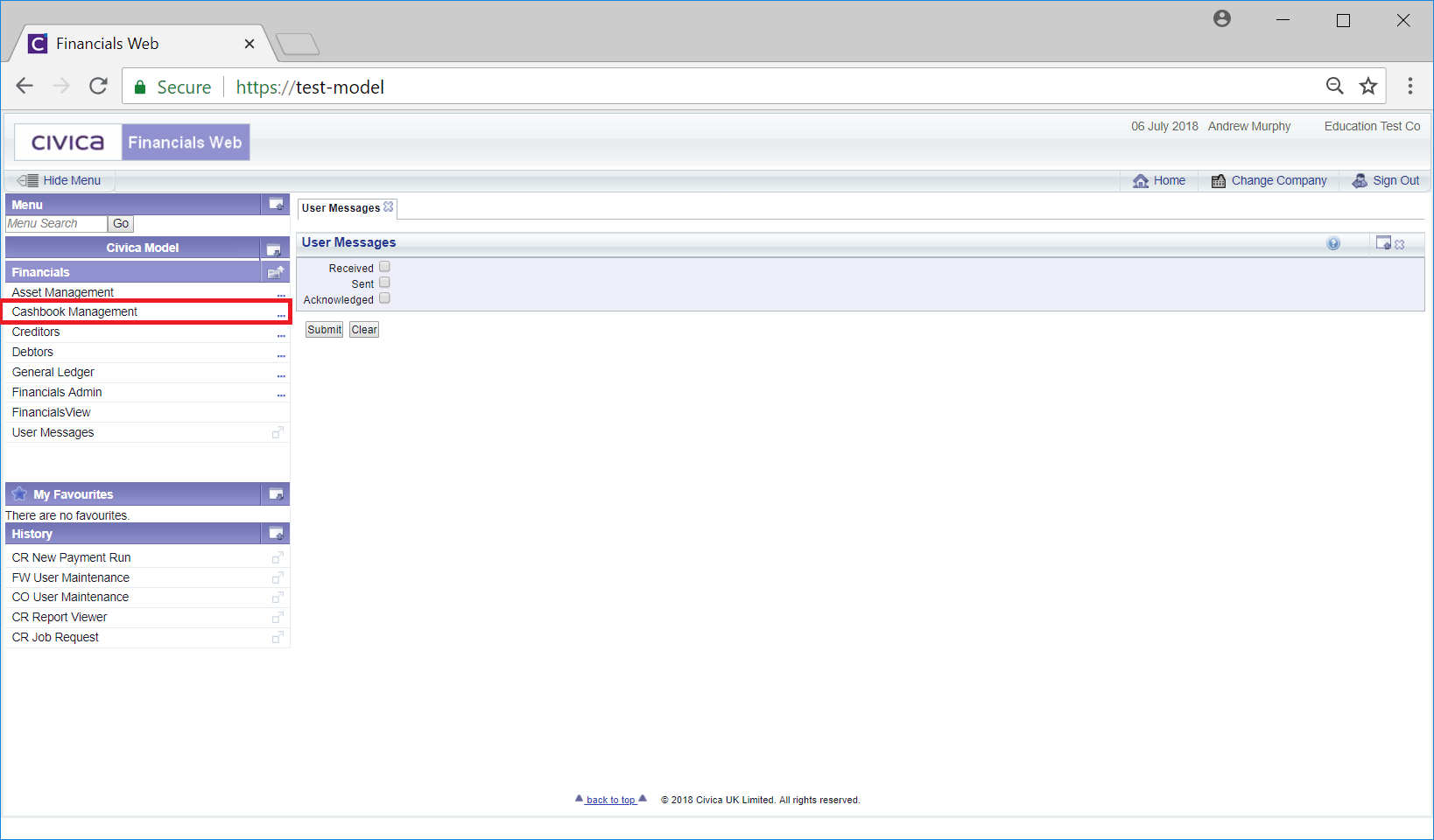Click the Civica Model panel icon
Screen dimensions: 1434x840
click(x=273, y=249)
